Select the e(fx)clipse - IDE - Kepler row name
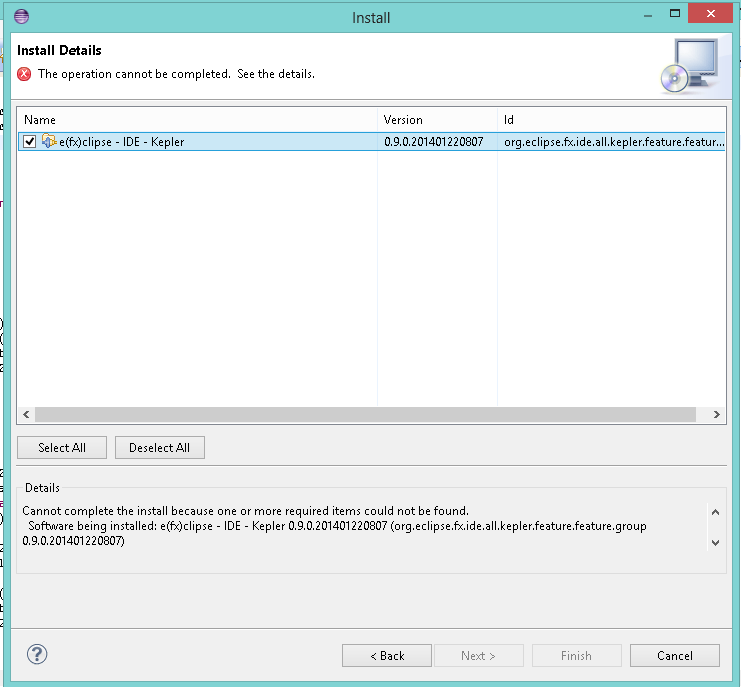741x687 pixels. [x=121, y=142]
